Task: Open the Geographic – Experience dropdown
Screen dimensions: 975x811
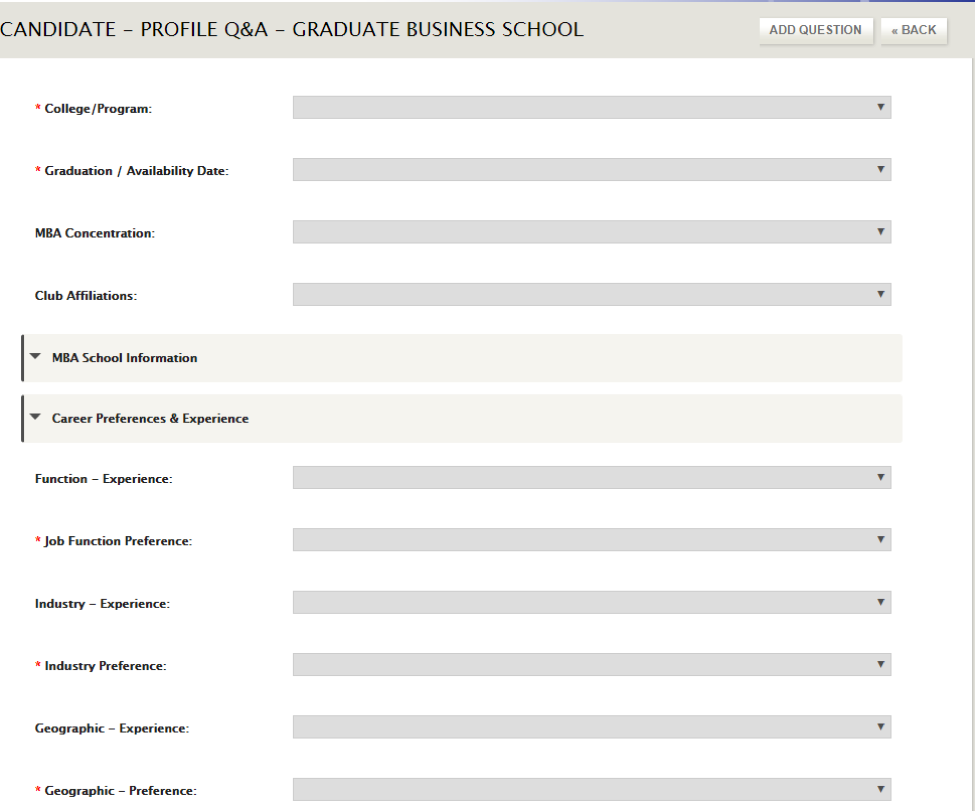Action: click(x=592, y=727)
